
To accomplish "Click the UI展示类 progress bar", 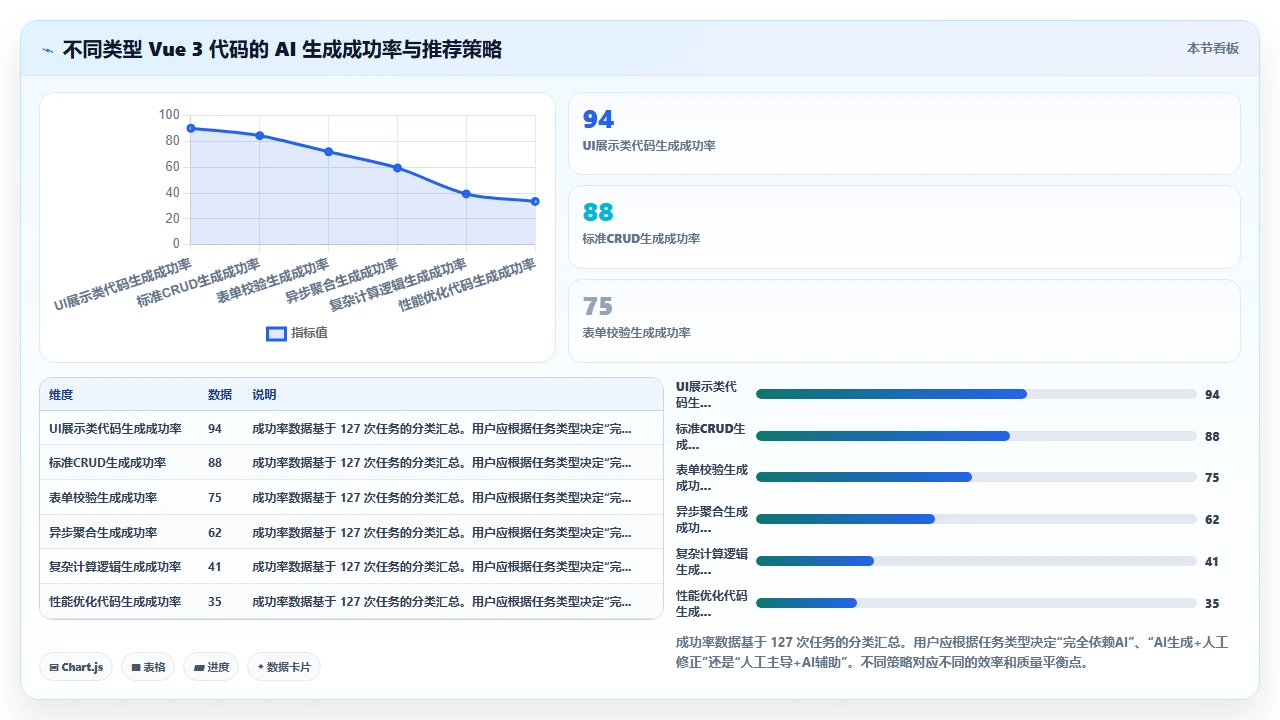I will click(976, 394).
